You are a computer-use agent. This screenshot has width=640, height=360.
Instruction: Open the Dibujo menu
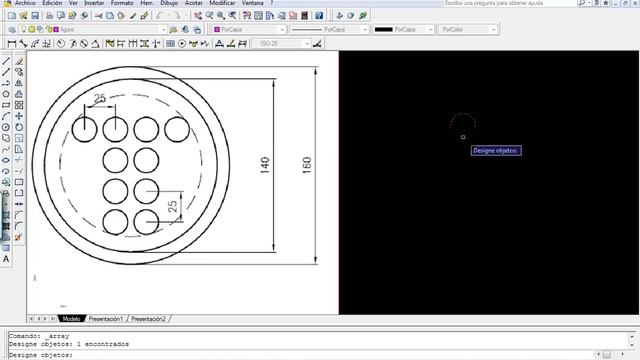[x=169, y=3]
